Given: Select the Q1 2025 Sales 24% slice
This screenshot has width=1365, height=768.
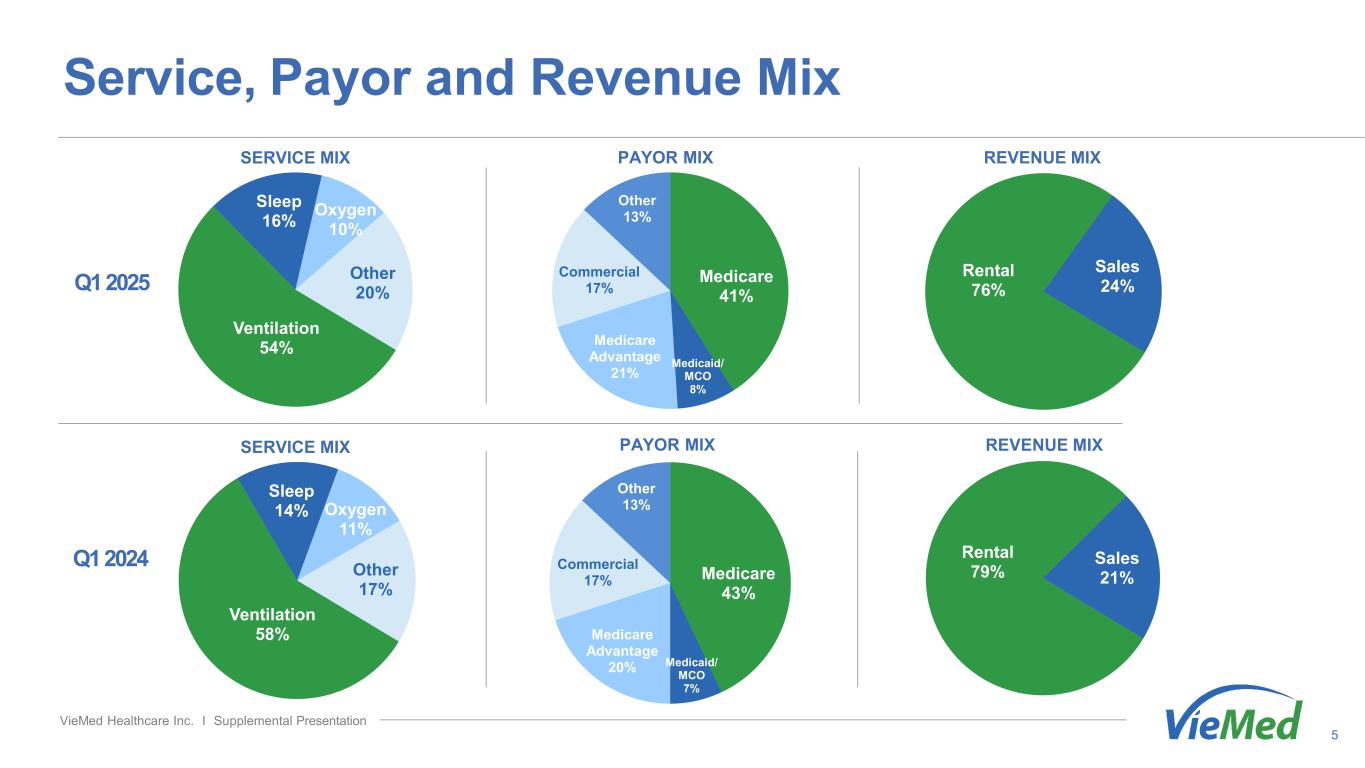Looking at the screenshot, I should pyautogui.click(x=1115, y=277).
